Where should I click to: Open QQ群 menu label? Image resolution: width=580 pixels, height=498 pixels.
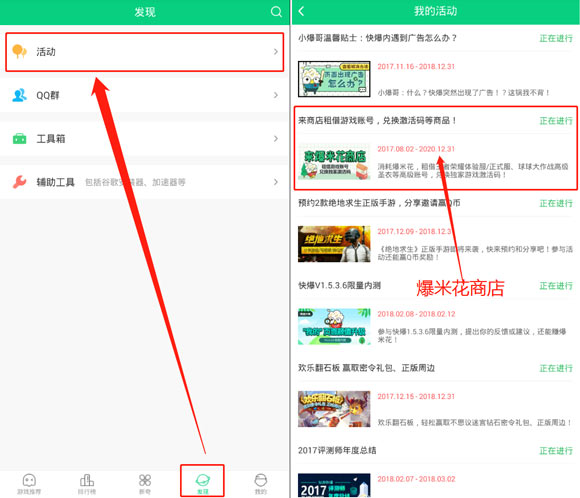click(48, 95)
